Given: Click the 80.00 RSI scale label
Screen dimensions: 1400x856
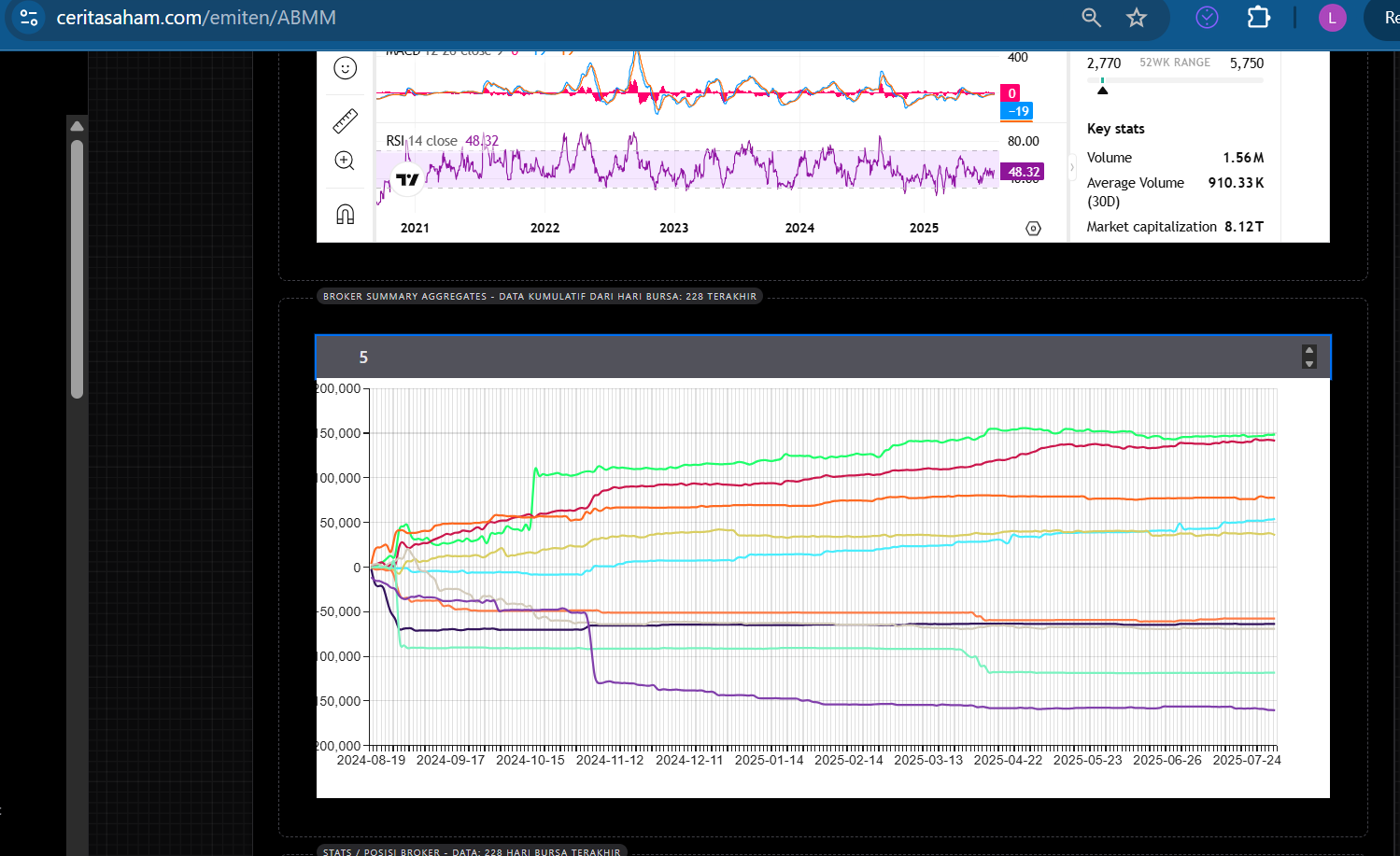Looking at the screenshot, I should pos(1023,141).
